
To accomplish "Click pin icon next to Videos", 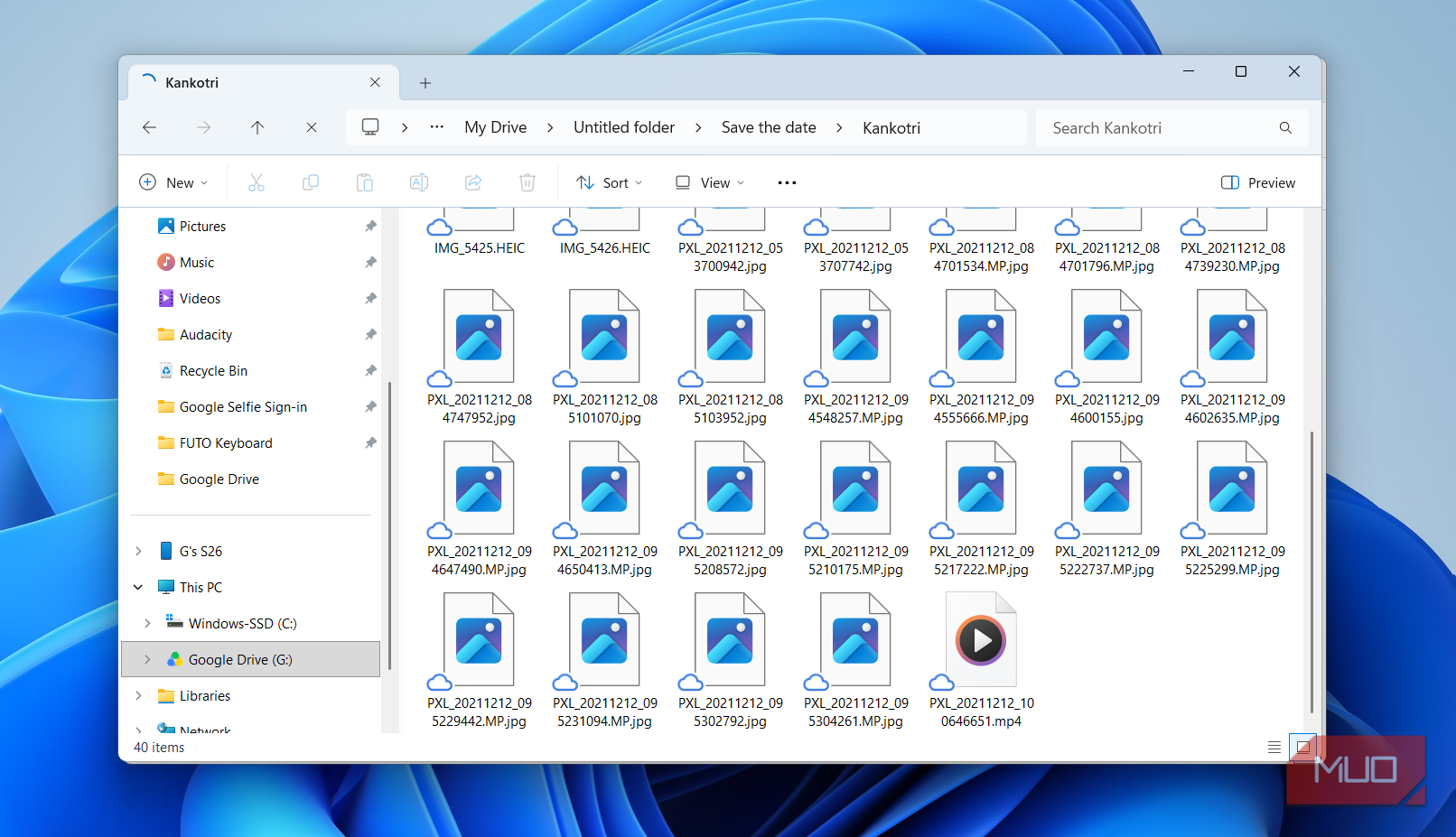I will click(370, 298).
